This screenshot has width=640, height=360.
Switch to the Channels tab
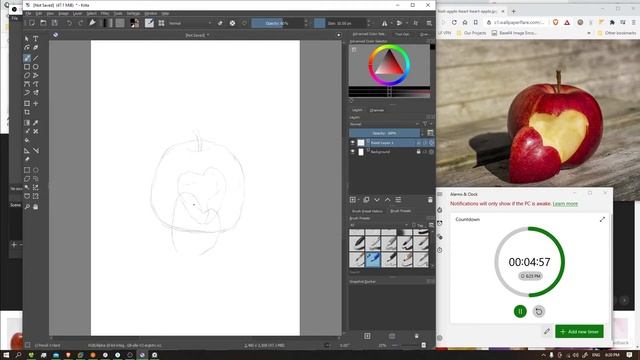click(x=376, y=110)
